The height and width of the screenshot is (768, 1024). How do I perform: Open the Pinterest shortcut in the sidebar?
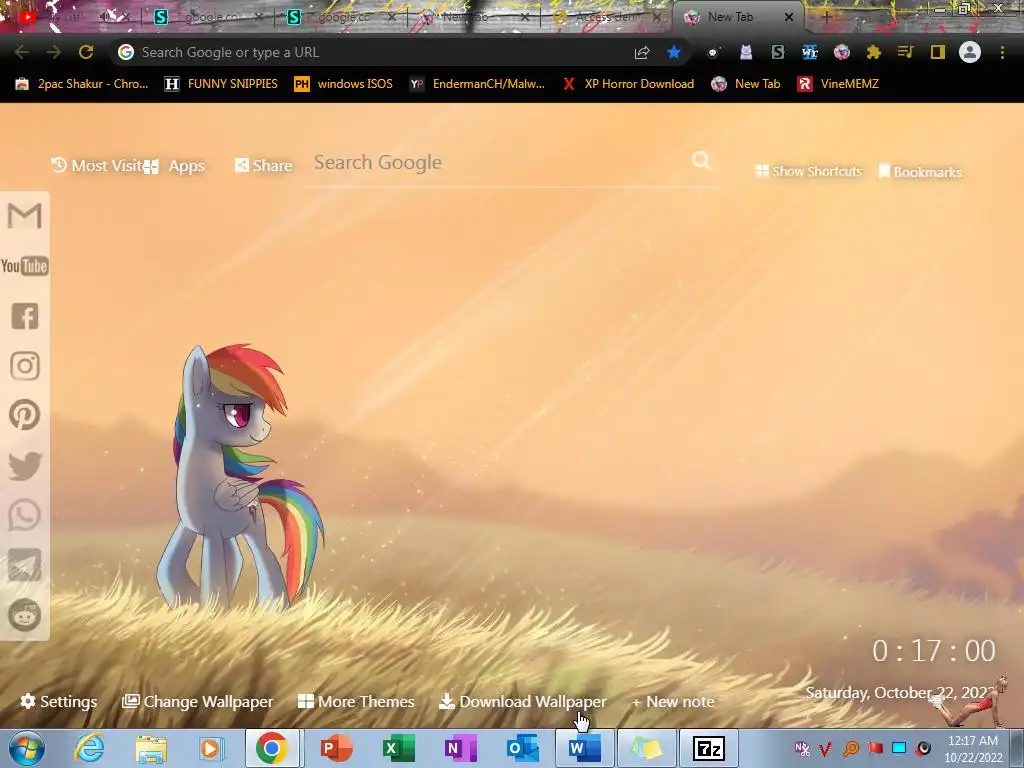pyautogui.click(x=25, y=415)
